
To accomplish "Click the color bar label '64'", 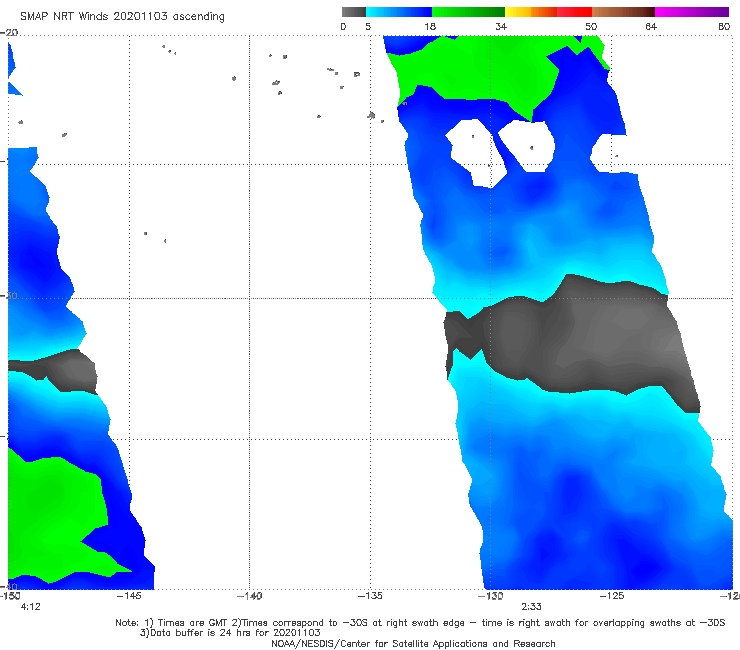I will (x=651, y=27).
